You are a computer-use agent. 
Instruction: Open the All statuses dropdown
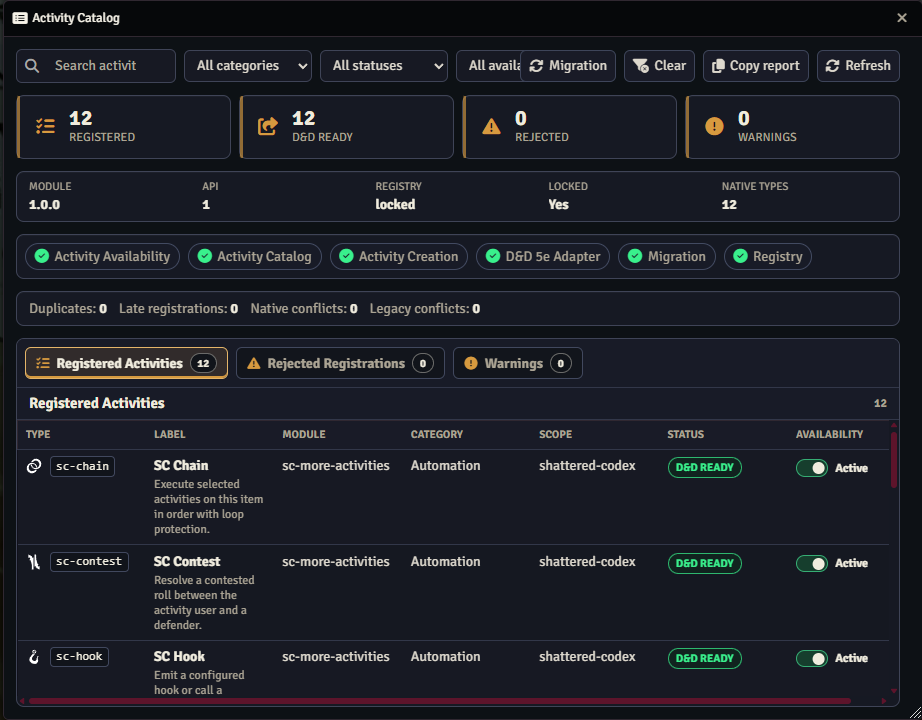(383, 66)
